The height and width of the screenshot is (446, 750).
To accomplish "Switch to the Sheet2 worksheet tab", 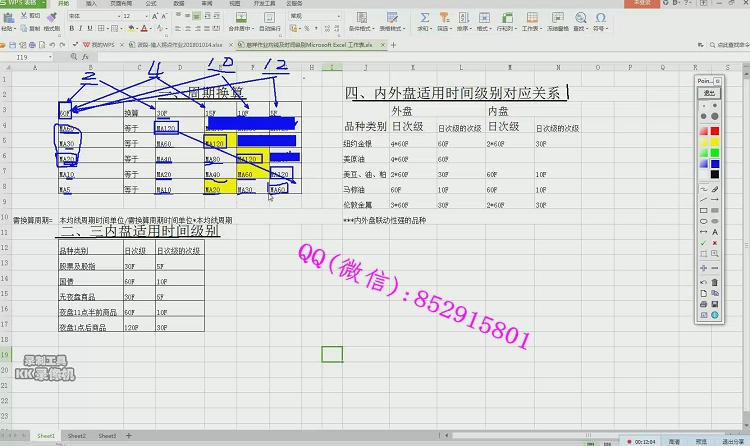I will (77, 436).
